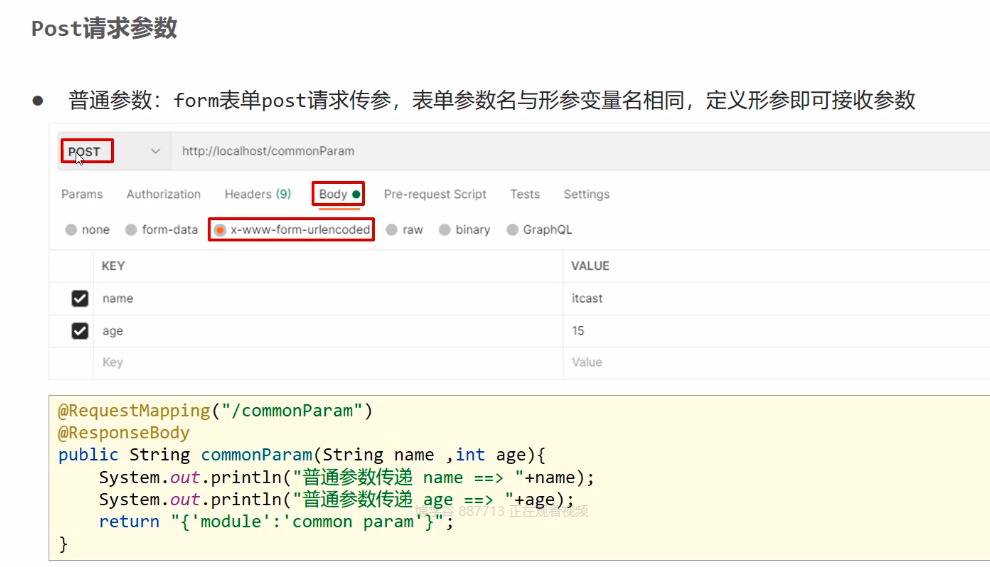Uncheck the name parameter checkbox
The height and width of the screenshot is (567, 990).
click(x=80, y=299)
